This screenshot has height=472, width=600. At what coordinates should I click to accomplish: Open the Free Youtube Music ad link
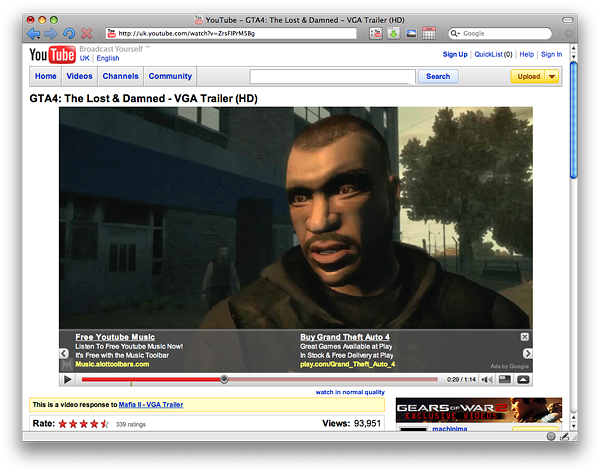(115, 337)
